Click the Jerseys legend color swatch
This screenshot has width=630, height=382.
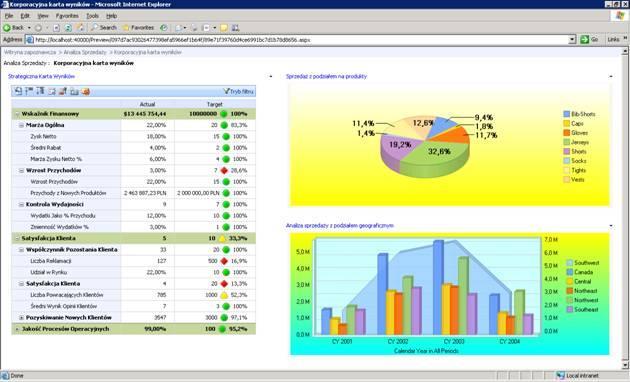pos(567,142)
